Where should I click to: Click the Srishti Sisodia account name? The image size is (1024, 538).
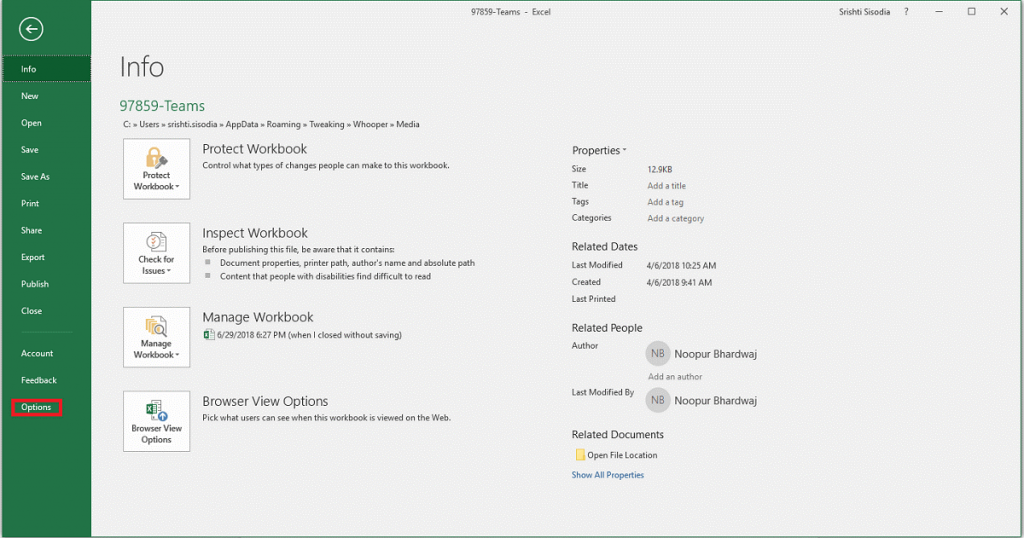point(865,12)
